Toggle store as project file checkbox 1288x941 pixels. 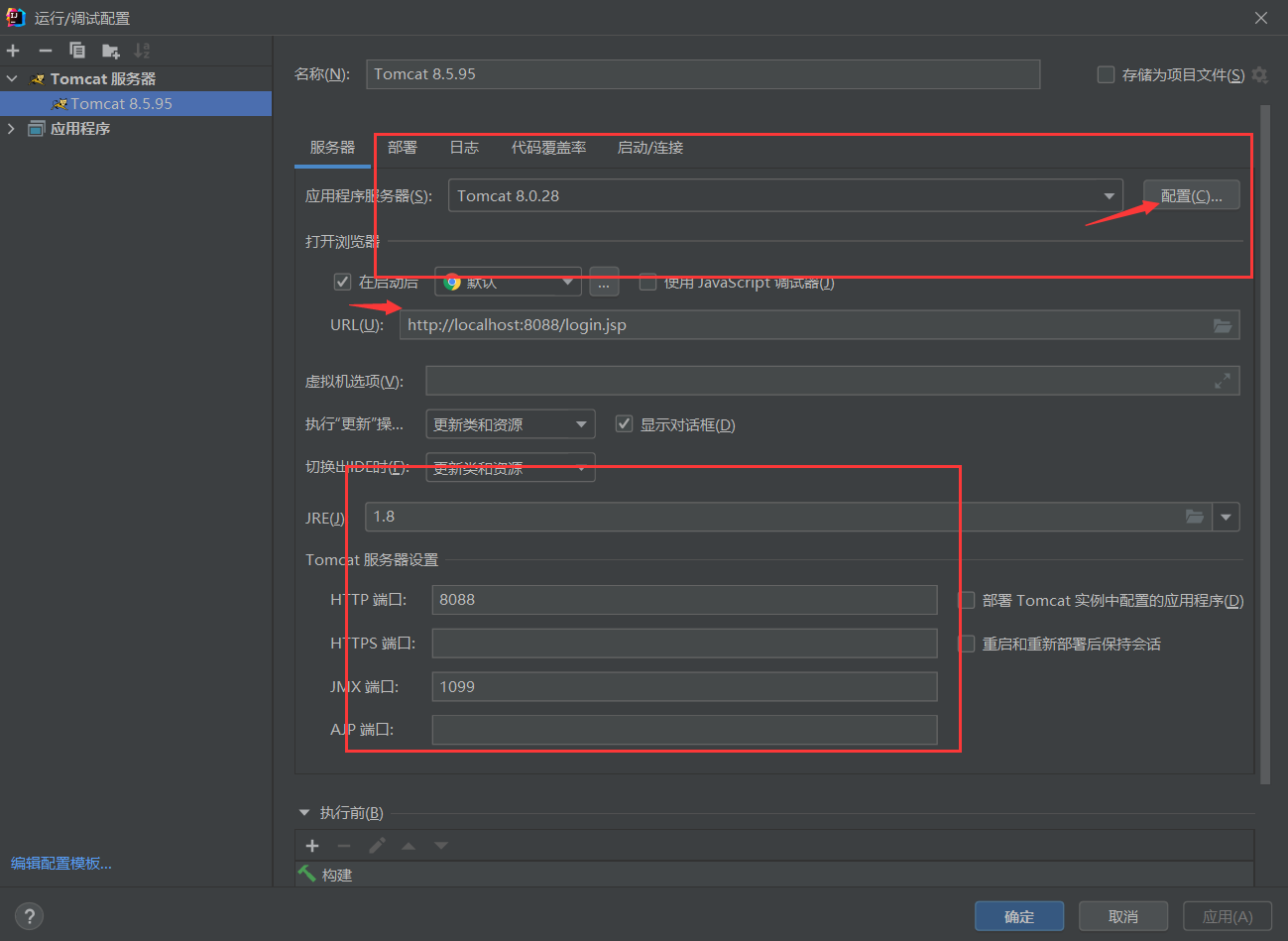[1106, 74]
